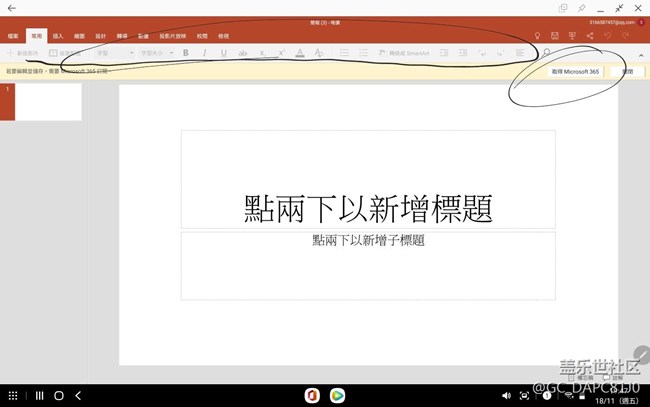Screen dimensions: 650x407
Task: Select slide 1 thumbnail in panel
Action: 48,103
